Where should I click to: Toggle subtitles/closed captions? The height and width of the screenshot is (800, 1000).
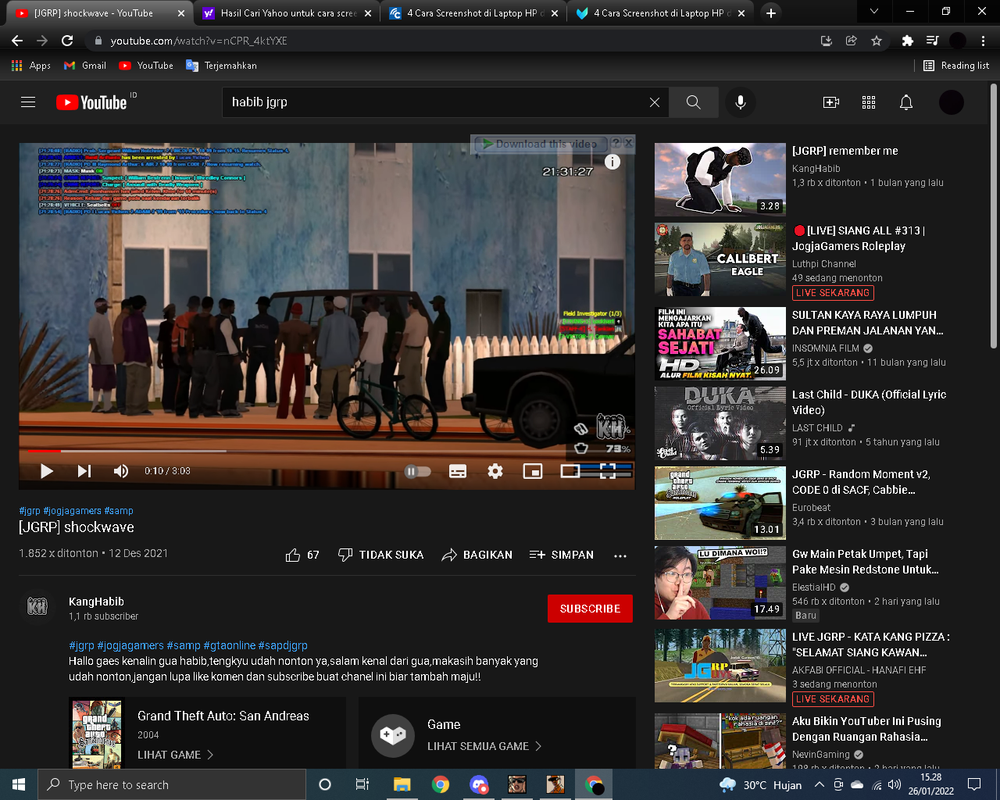pyautogui.click(x=458, y=471)
